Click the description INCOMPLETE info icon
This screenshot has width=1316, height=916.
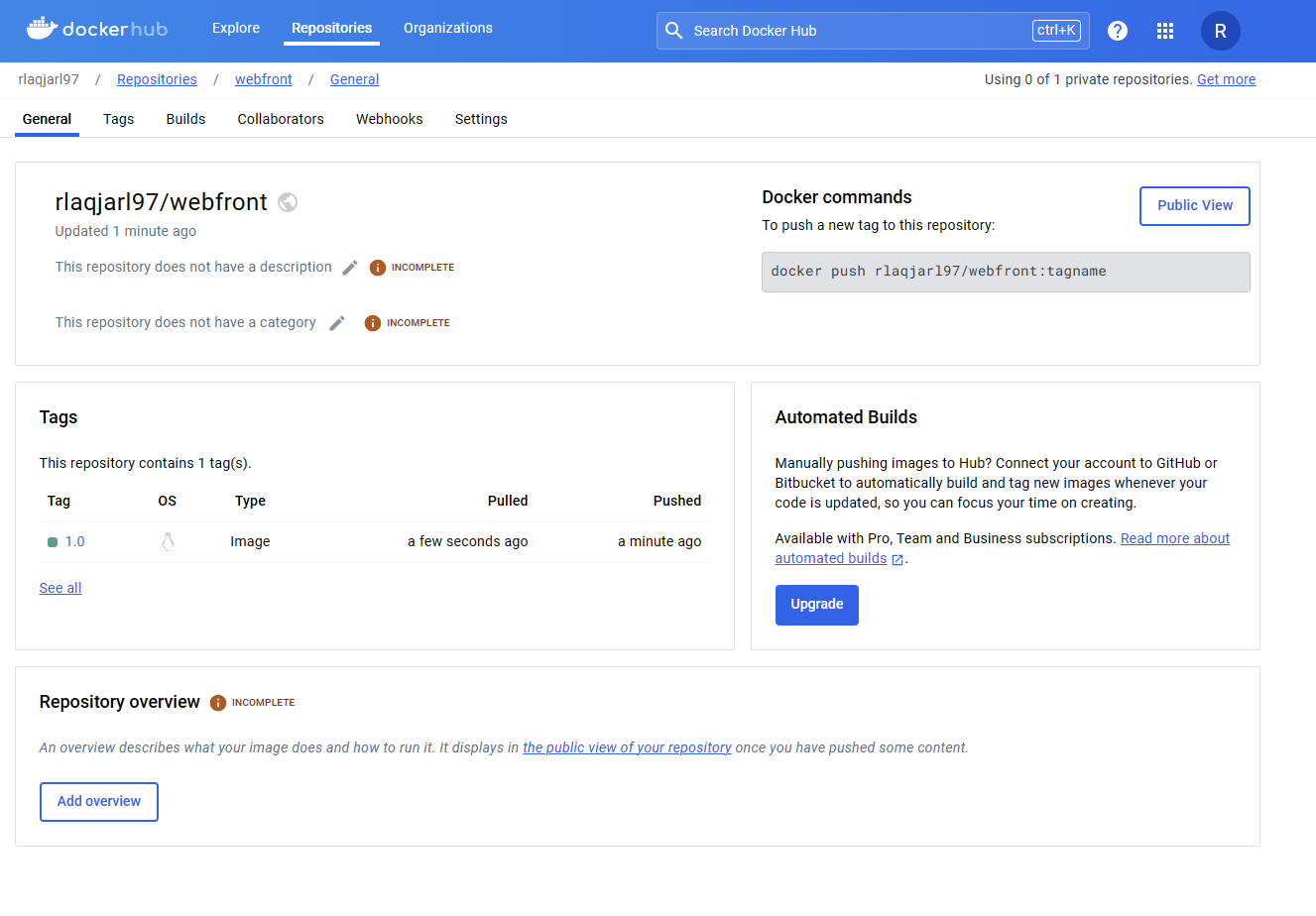click(378, 268)
